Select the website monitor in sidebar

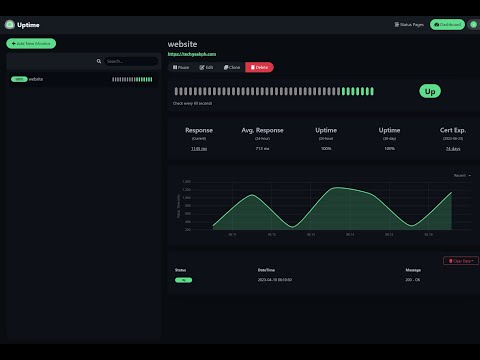pos(82,79)
